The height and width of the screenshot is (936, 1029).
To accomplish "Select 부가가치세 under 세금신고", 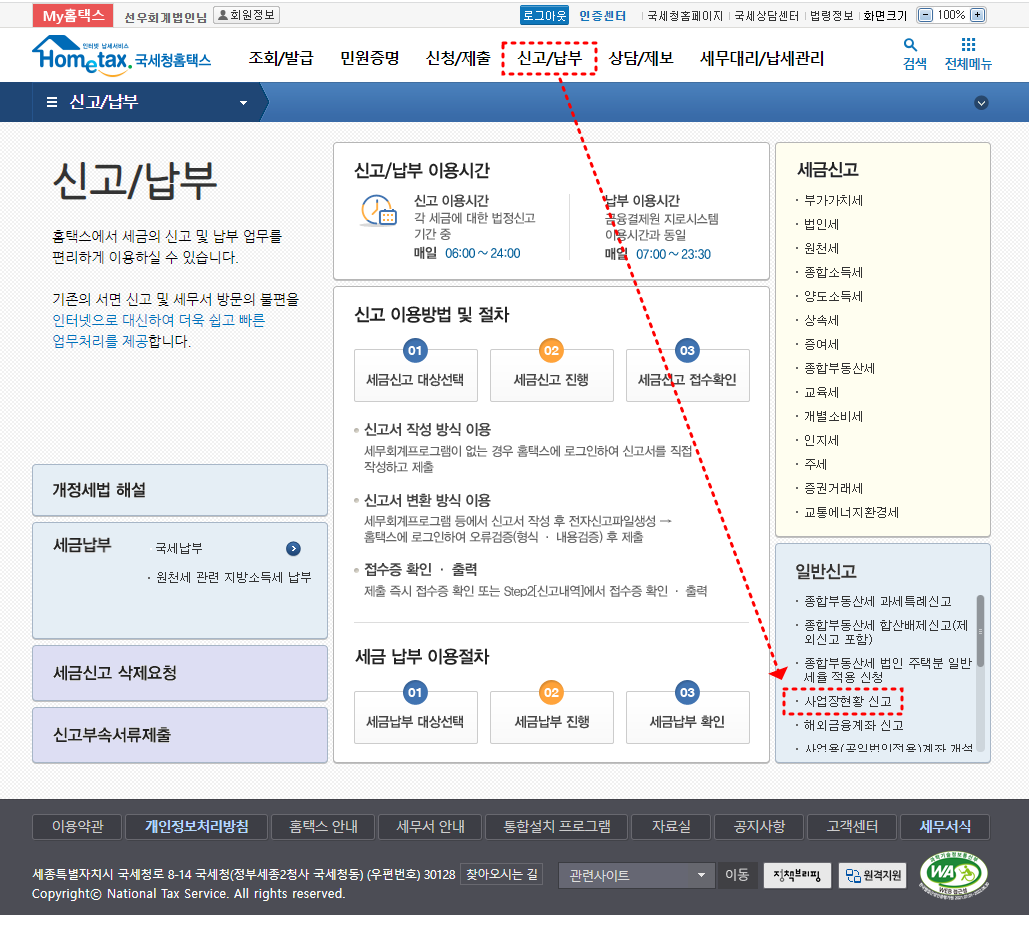I will click(833, 200).
